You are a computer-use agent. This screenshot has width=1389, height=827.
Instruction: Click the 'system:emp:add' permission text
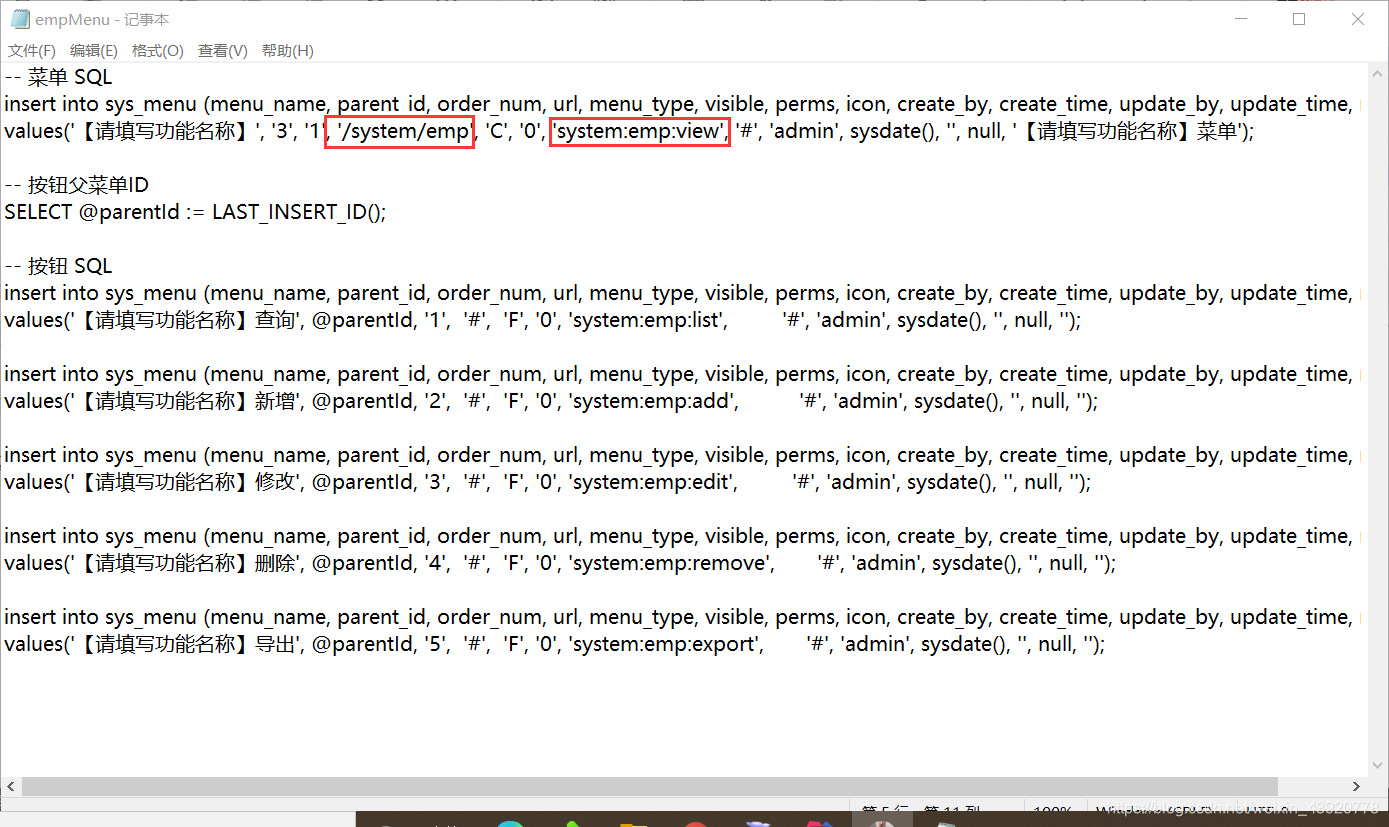point(653,401)
